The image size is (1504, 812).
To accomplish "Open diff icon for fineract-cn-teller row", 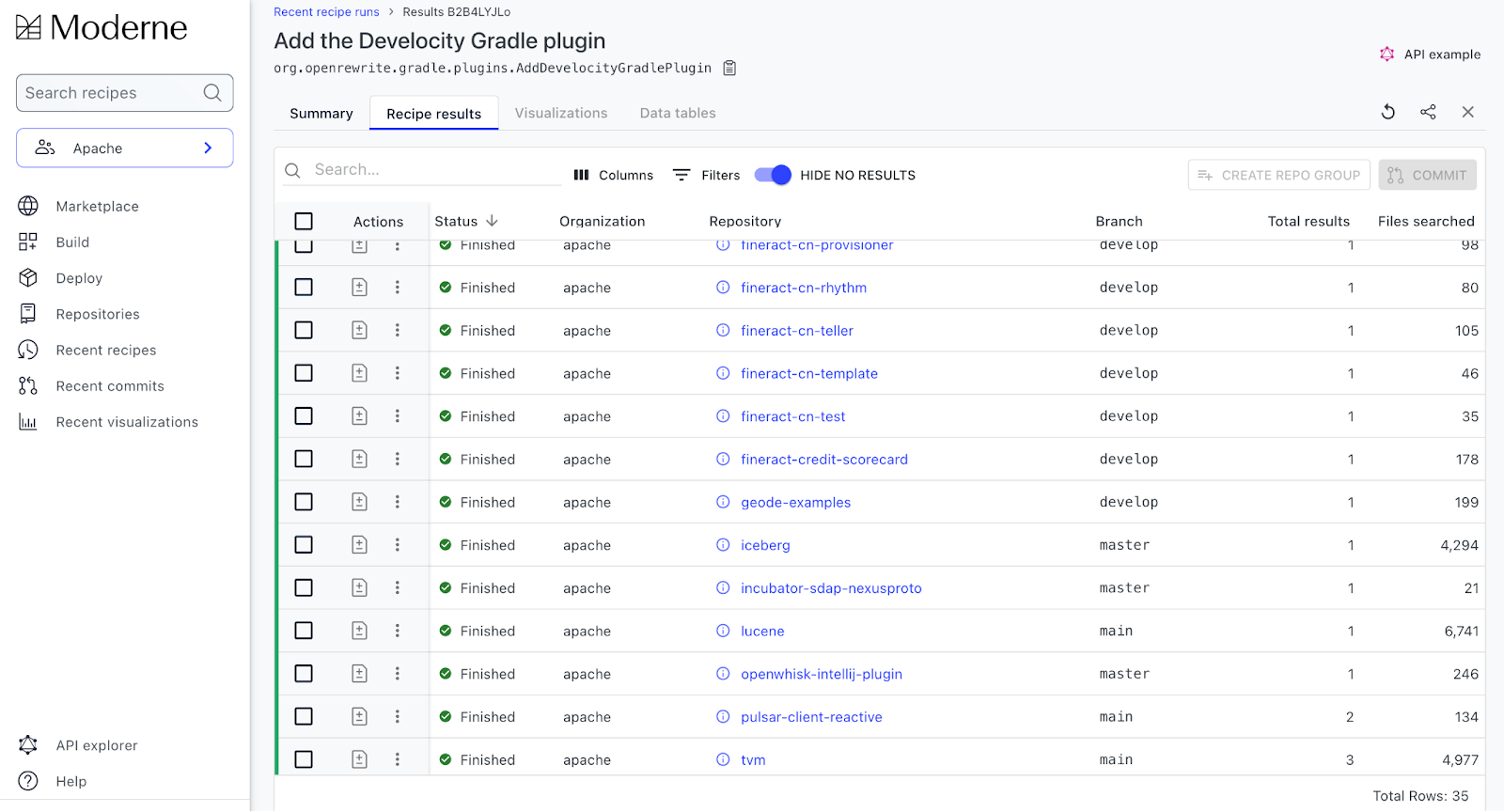I will [359, 331].
